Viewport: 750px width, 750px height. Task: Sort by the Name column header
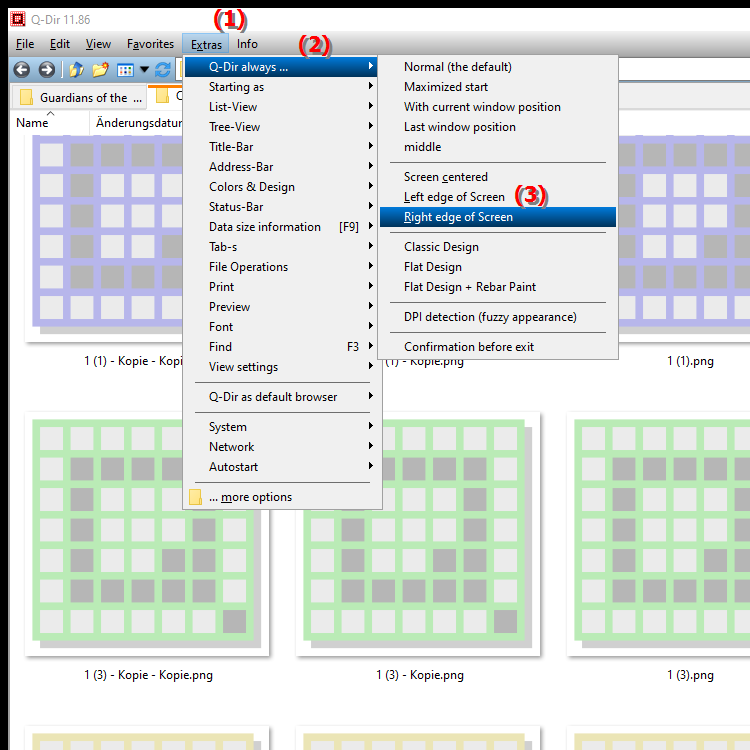click(49, 123)
